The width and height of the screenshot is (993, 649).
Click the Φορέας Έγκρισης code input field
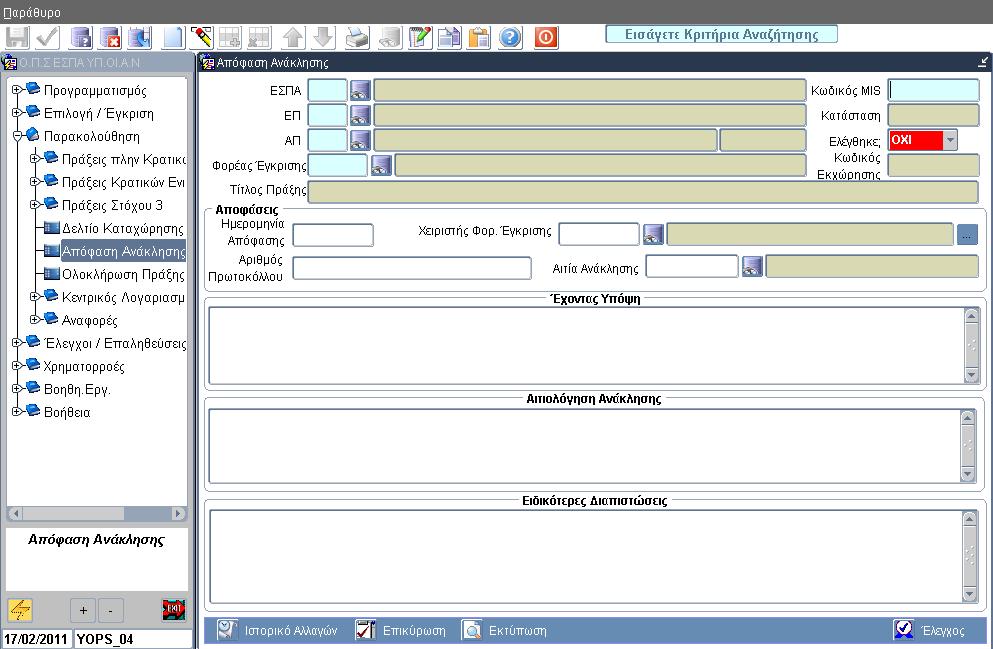[x=338, y=165]
